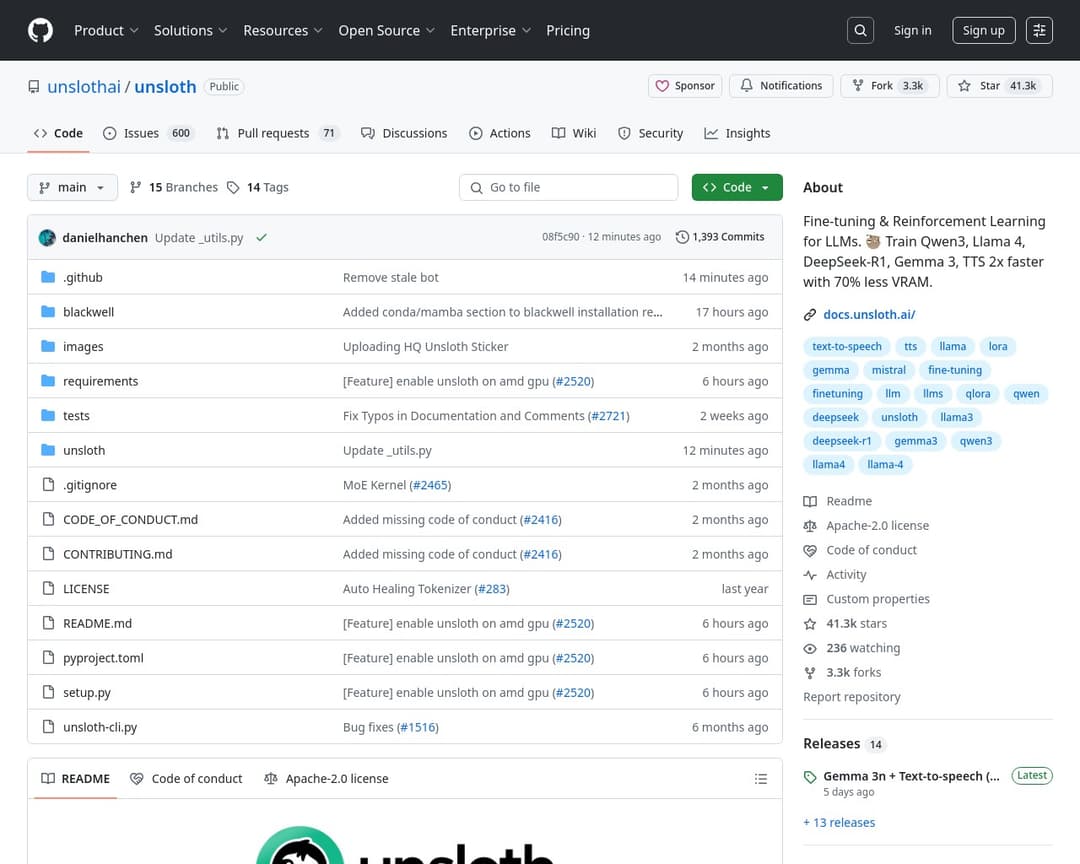
Task: Open the text-to-speech topic tag
Action: pos(847,347)
